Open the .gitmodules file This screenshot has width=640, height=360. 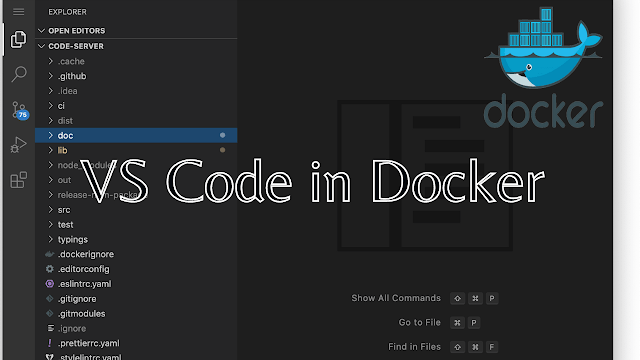(x=81, y=313)
